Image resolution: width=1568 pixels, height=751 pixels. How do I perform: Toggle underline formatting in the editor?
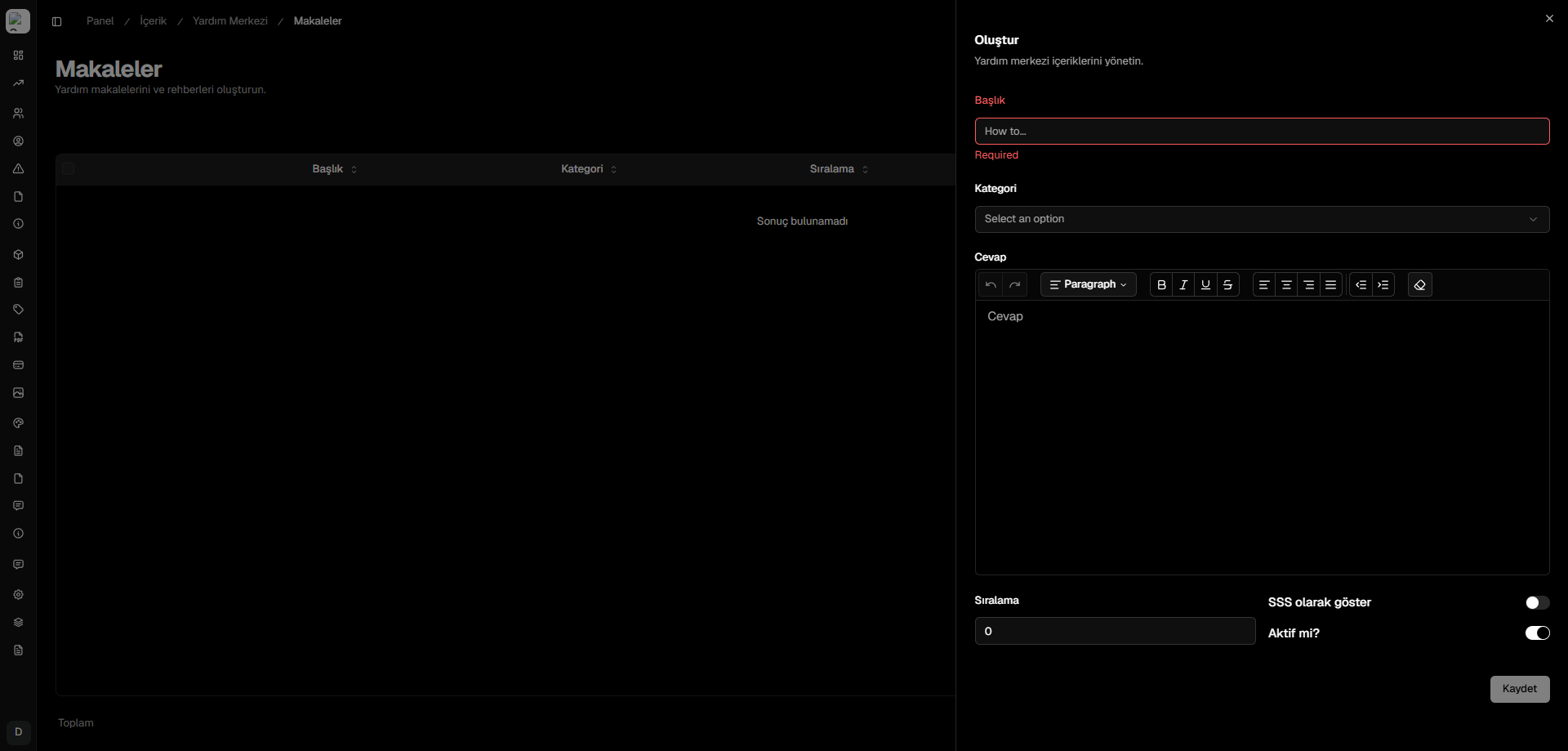(x=1205, y=284)
